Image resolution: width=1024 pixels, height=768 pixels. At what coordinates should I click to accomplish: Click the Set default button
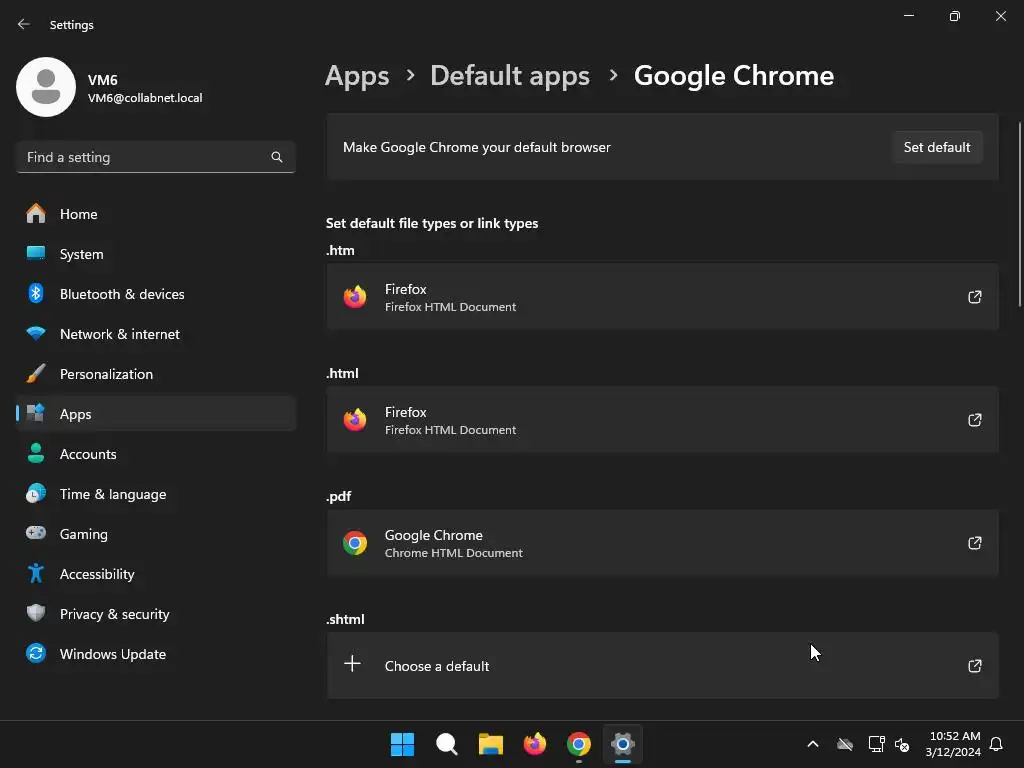point(937,147)
